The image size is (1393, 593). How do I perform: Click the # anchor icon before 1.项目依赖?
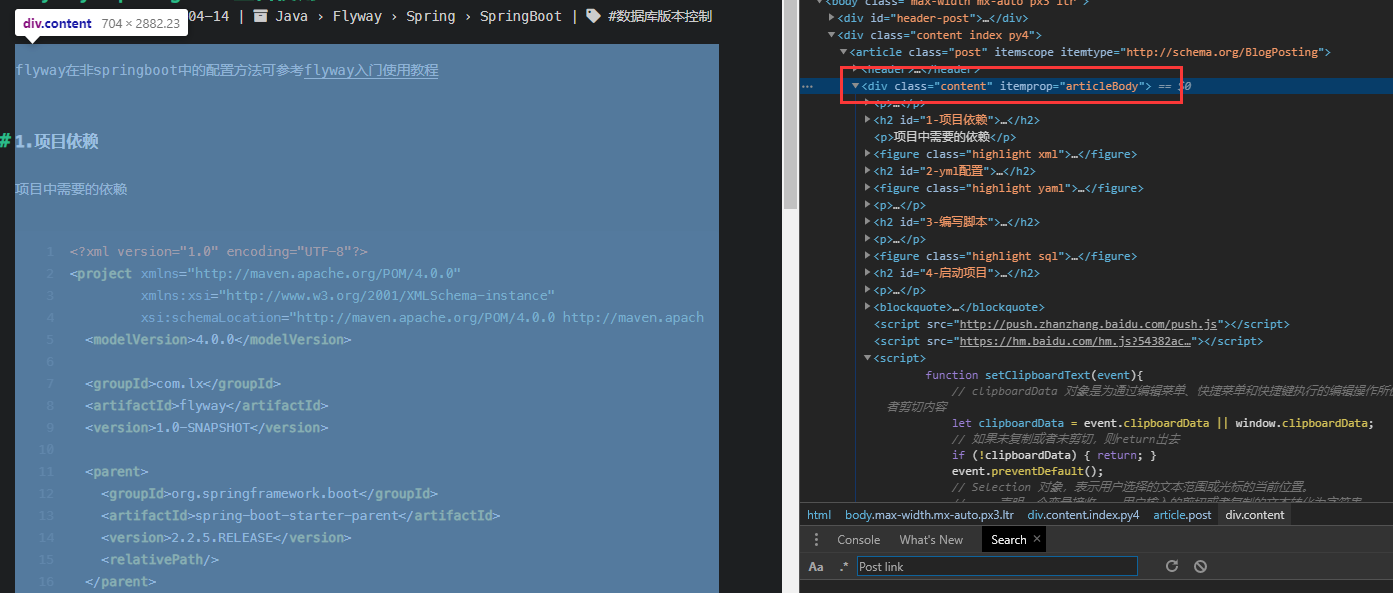pyautogui.click(x=5, y=141)
